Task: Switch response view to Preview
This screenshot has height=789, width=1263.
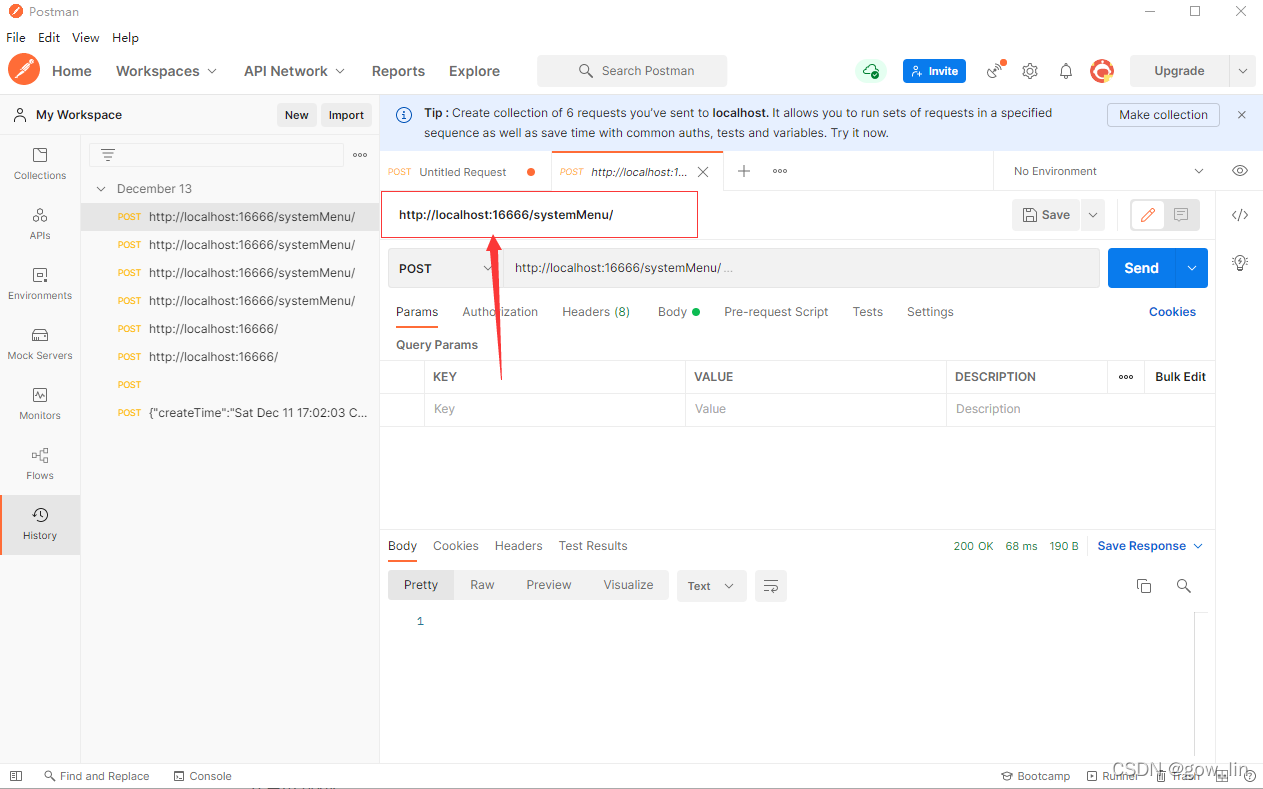Action: click(x=549, y=585)
